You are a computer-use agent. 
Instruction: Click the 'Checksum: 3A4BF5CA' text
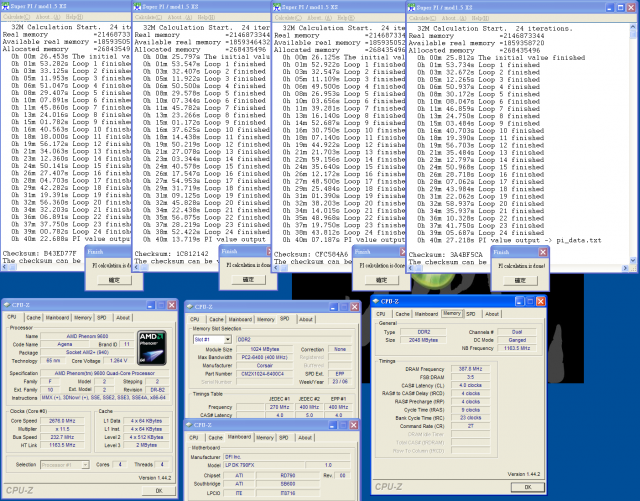tap(445, 254)
